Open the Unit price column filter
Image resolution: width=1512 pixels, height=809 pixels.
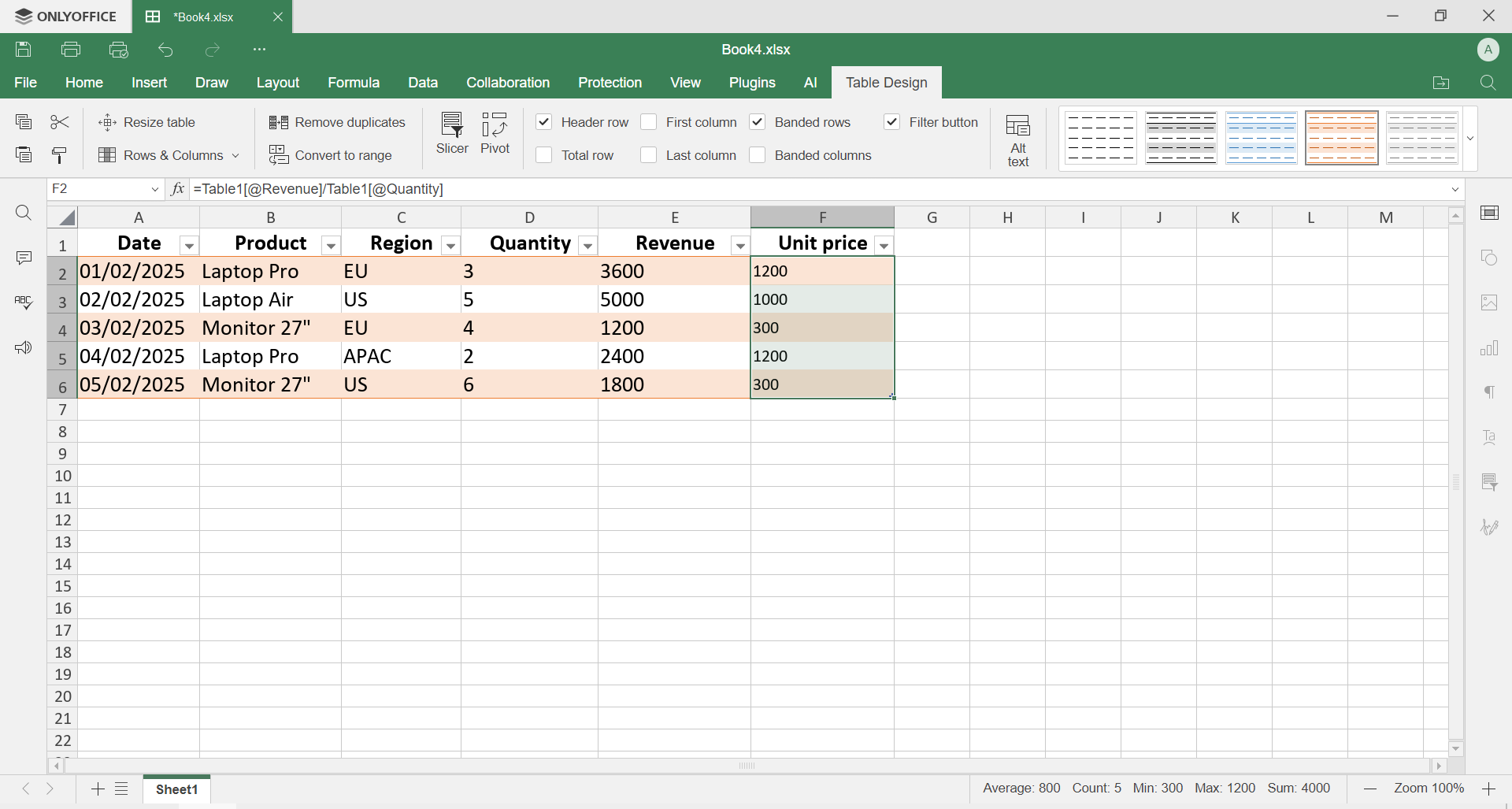point(884,245)
